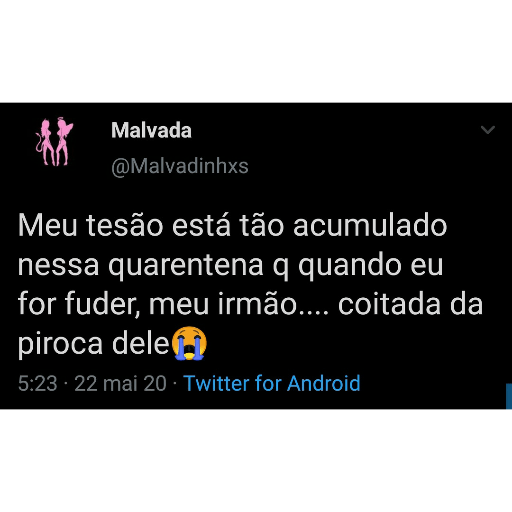Screen dimensions: 512x512
Task: Click the 22 mai 20 date
Action: click(x=120, y=383)
